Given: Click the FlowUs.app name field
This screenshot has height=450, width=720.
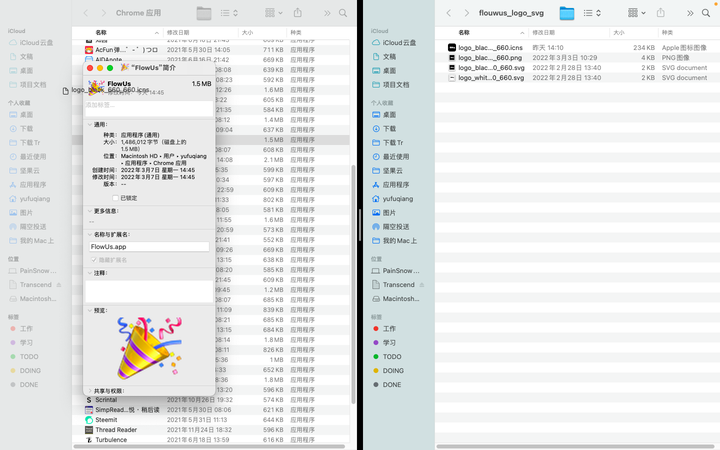Looking at the screenshot, I should [x=149, y=247].
